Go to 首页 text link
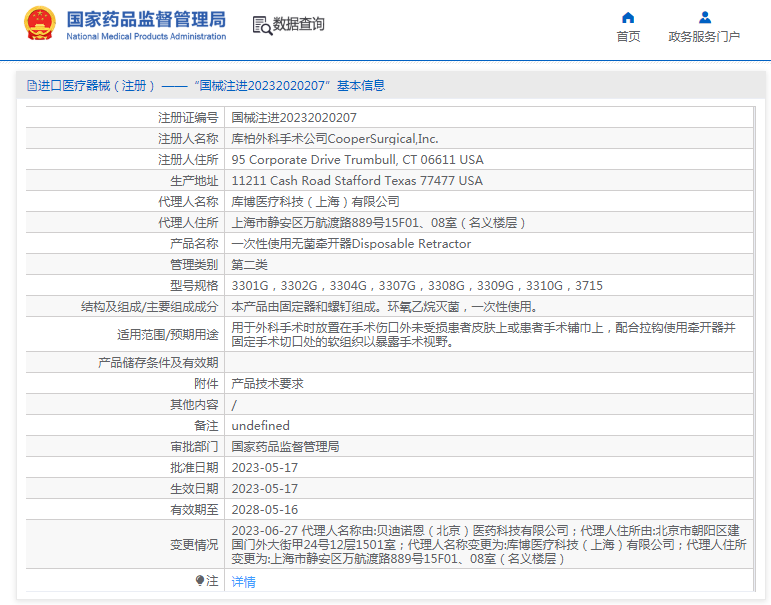Image resolution: width=771 pixels, height=605 pixels. 628,36
